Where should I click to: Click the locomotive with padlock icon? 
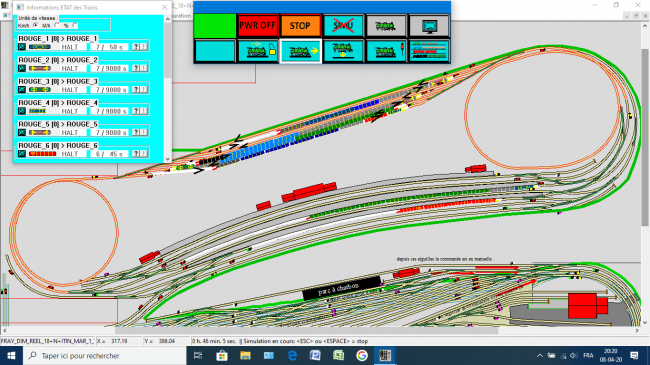(257, 51)
